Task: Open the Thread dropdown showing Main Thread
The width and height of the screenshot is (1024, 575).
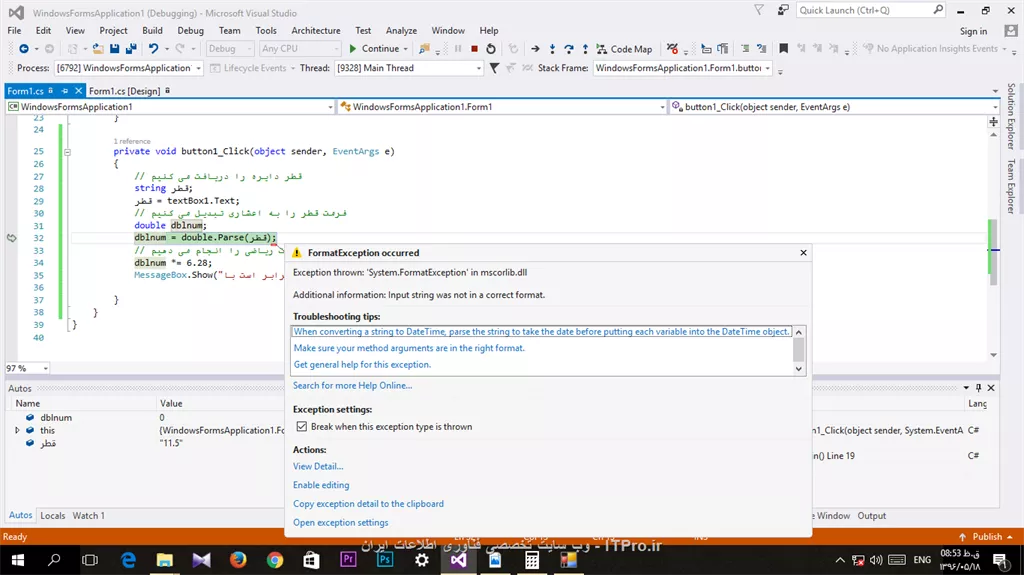Action: [479, 68]
